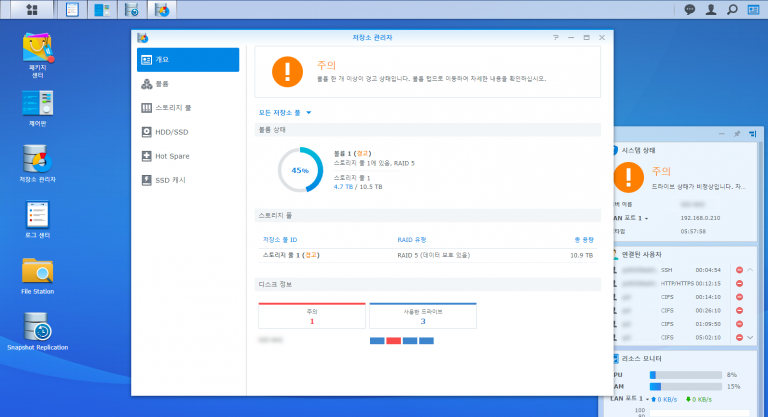Open the user options icon
The width and height of the screenshot is (768, 417).
pos(711,9)
